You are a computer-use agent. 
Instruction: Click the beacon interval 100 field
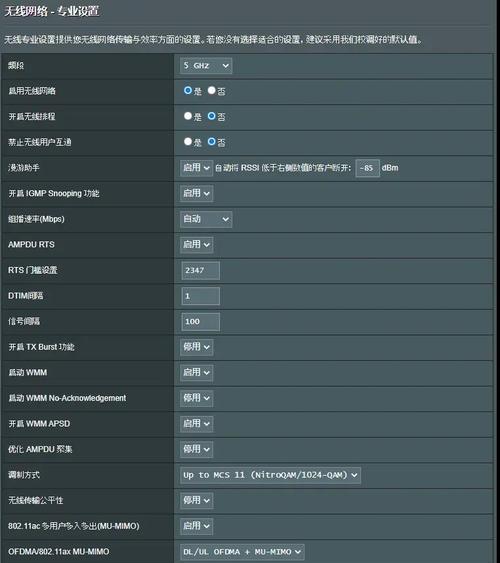[x=201, y=322]
